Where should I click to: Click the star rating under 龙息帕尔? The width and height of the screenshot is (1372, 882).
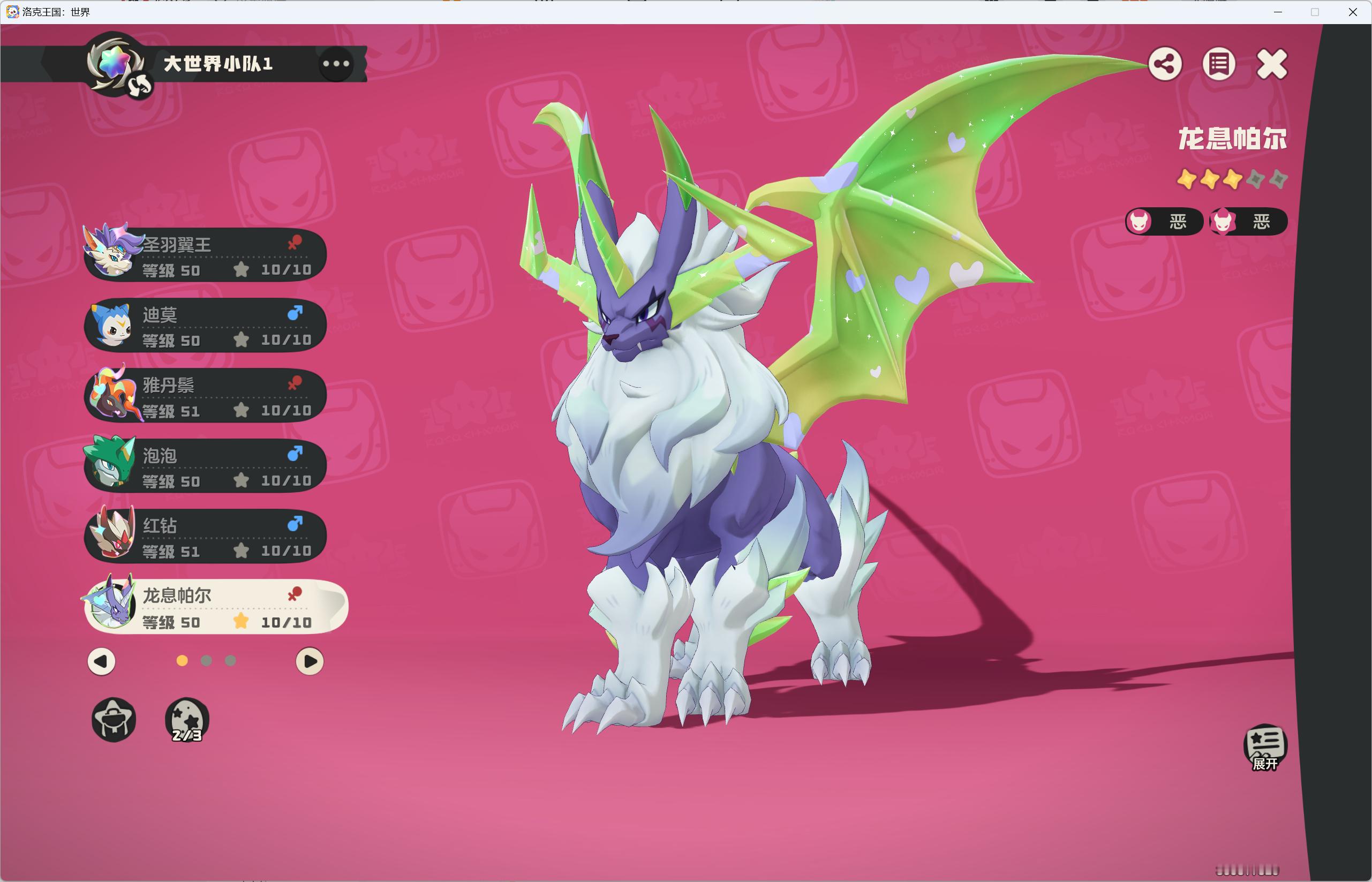click(1232, 179)
